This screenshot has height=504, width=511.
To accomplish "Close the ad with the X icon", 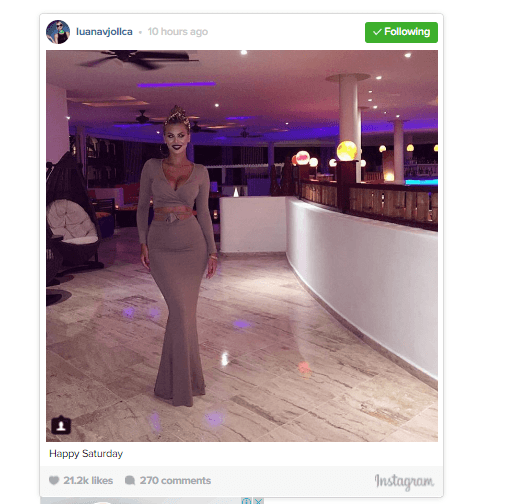I will 258,501.
